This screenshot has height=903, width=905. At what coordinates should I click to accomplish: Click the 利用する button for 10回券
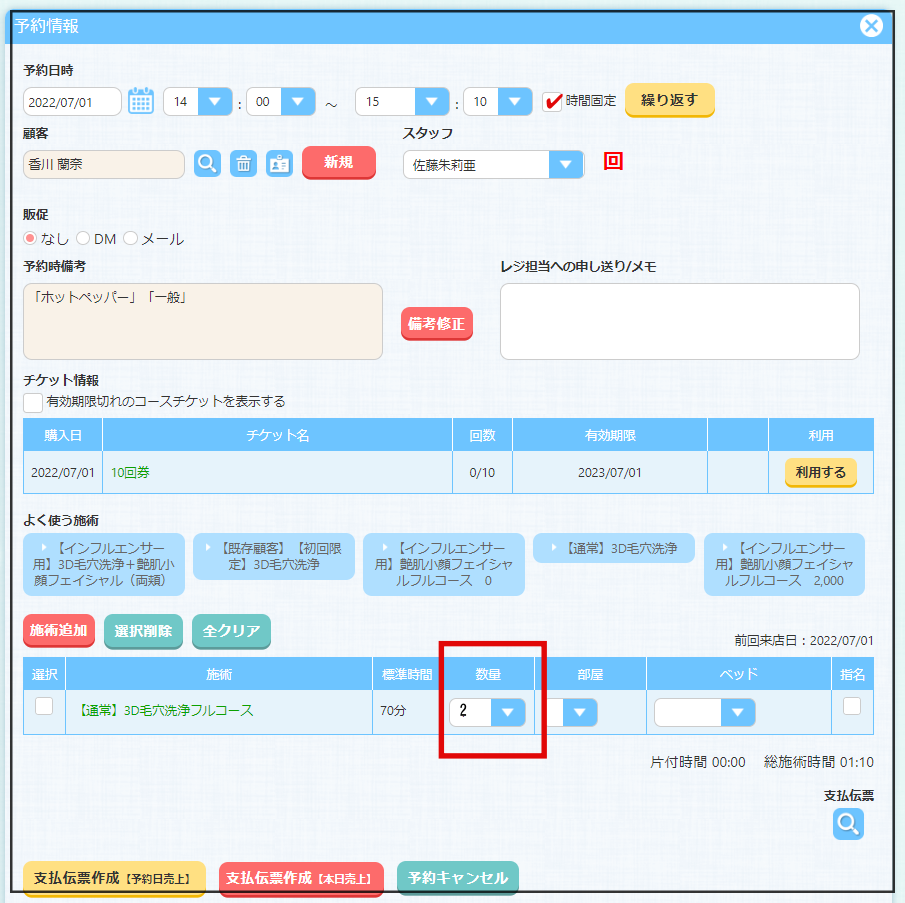click(820, 472)
